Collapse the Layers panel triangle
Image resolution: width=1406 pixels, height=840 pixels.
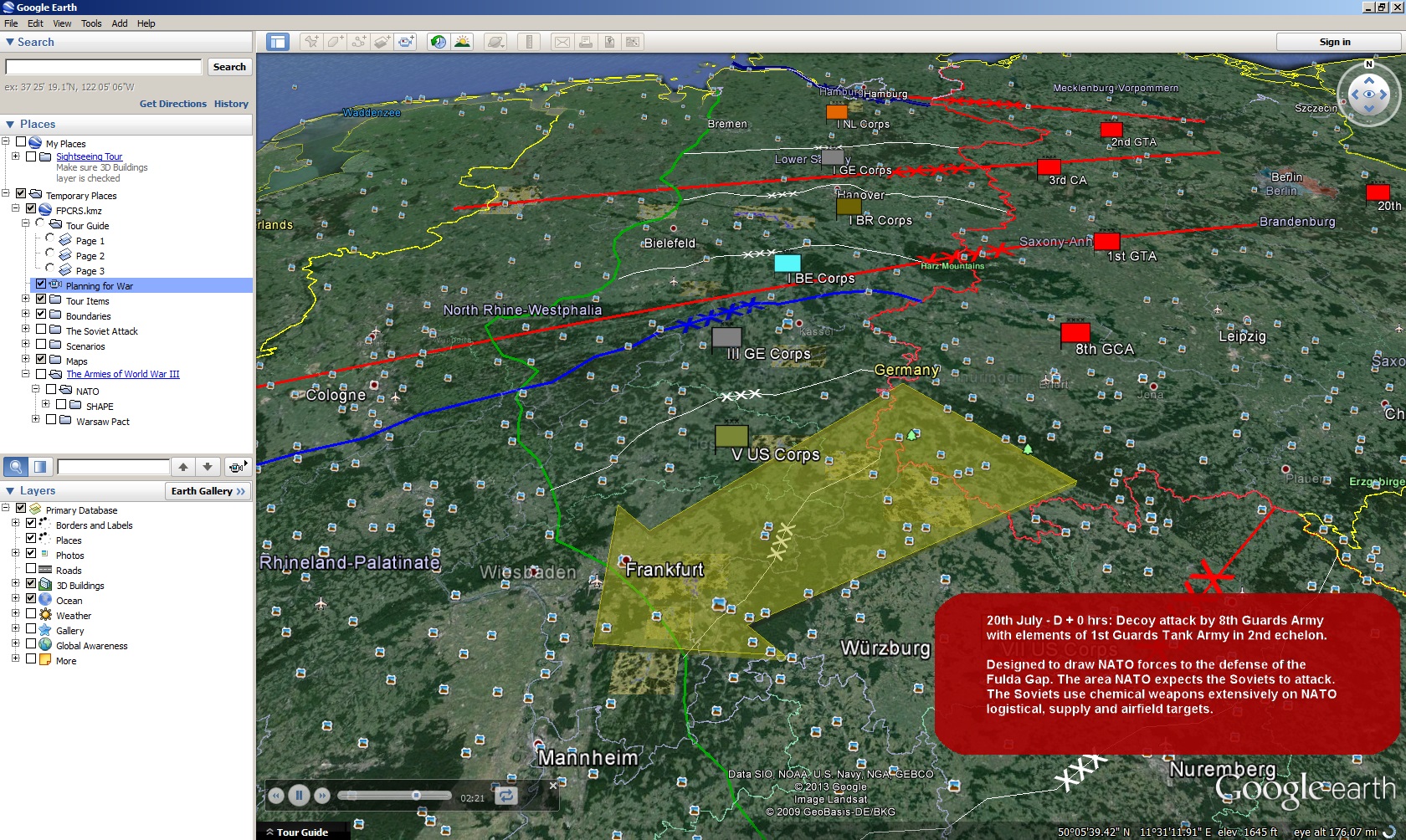[x=10, y=491]
